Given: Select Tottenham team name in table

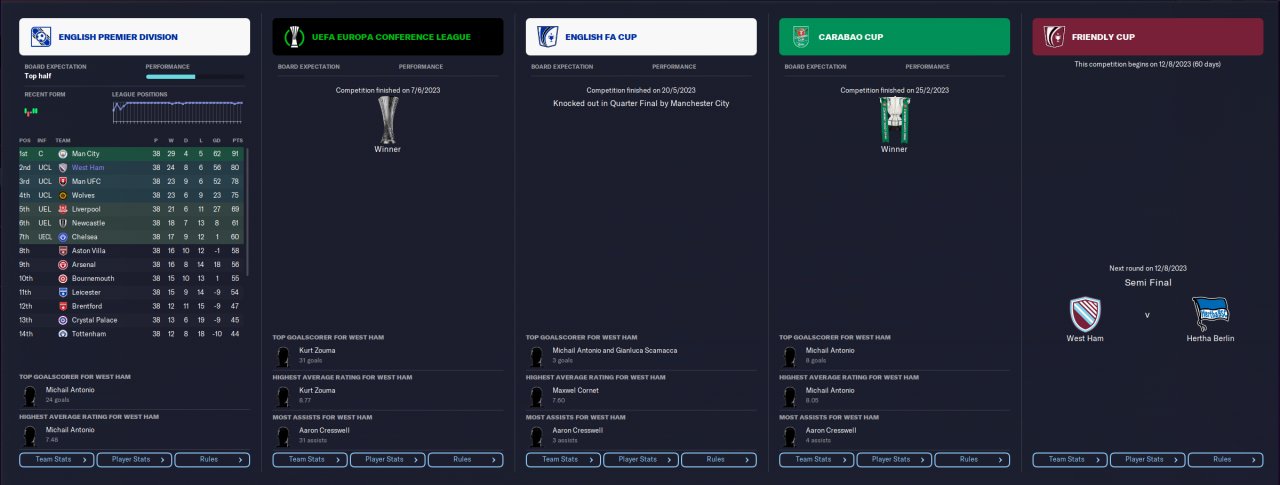Looking at the screenshot, I should (89, 334).
